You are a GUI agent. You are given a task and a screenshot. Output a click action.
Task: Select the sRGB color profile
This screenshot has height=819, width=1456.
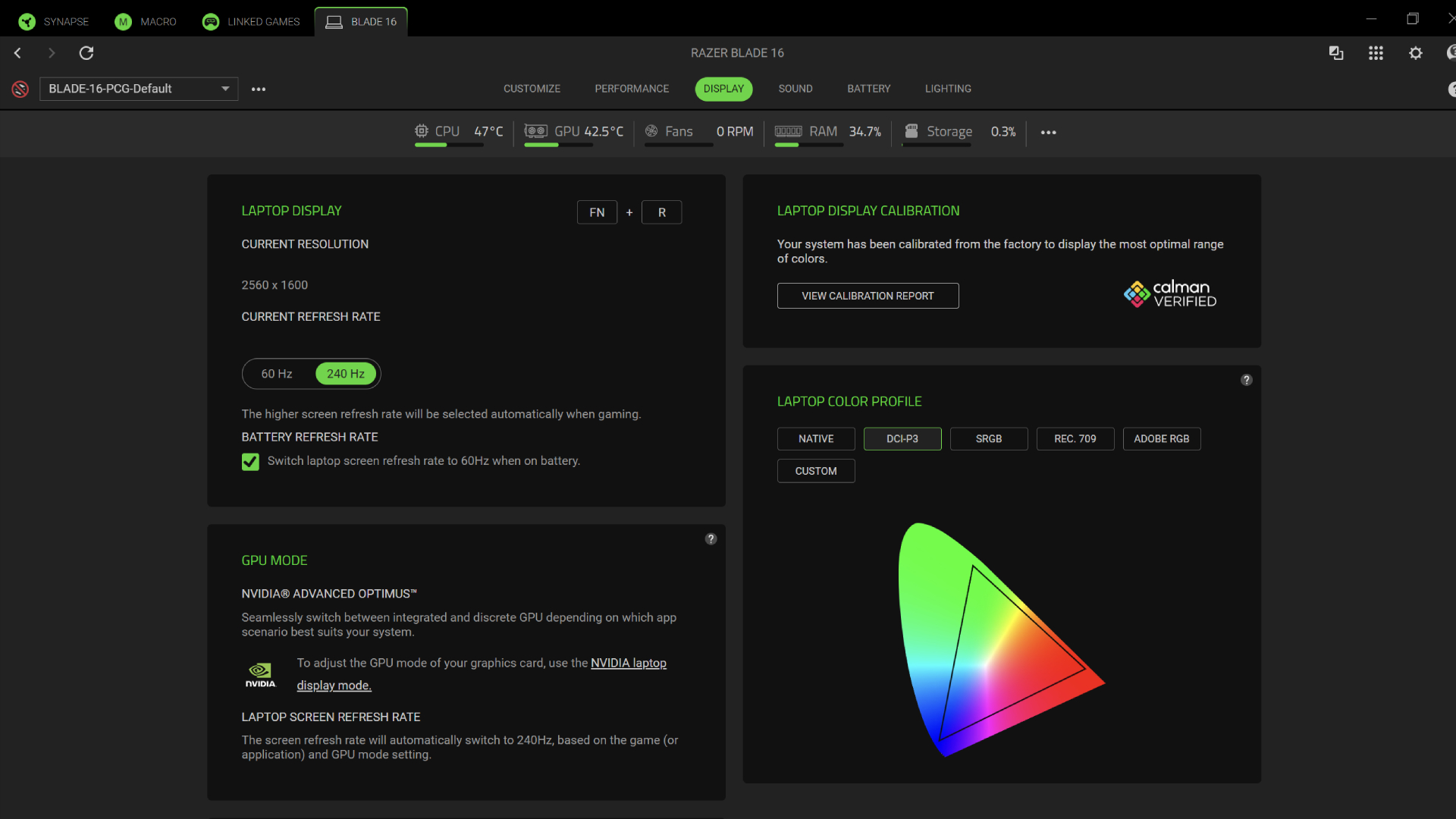[989, 439]
